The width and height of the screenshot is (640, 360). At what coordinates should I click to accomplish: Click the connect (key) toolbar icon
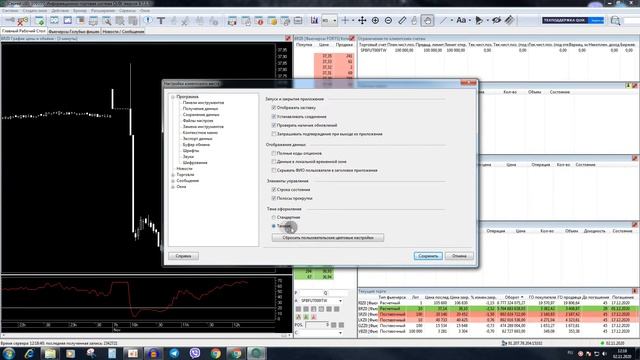coord(9,20)
